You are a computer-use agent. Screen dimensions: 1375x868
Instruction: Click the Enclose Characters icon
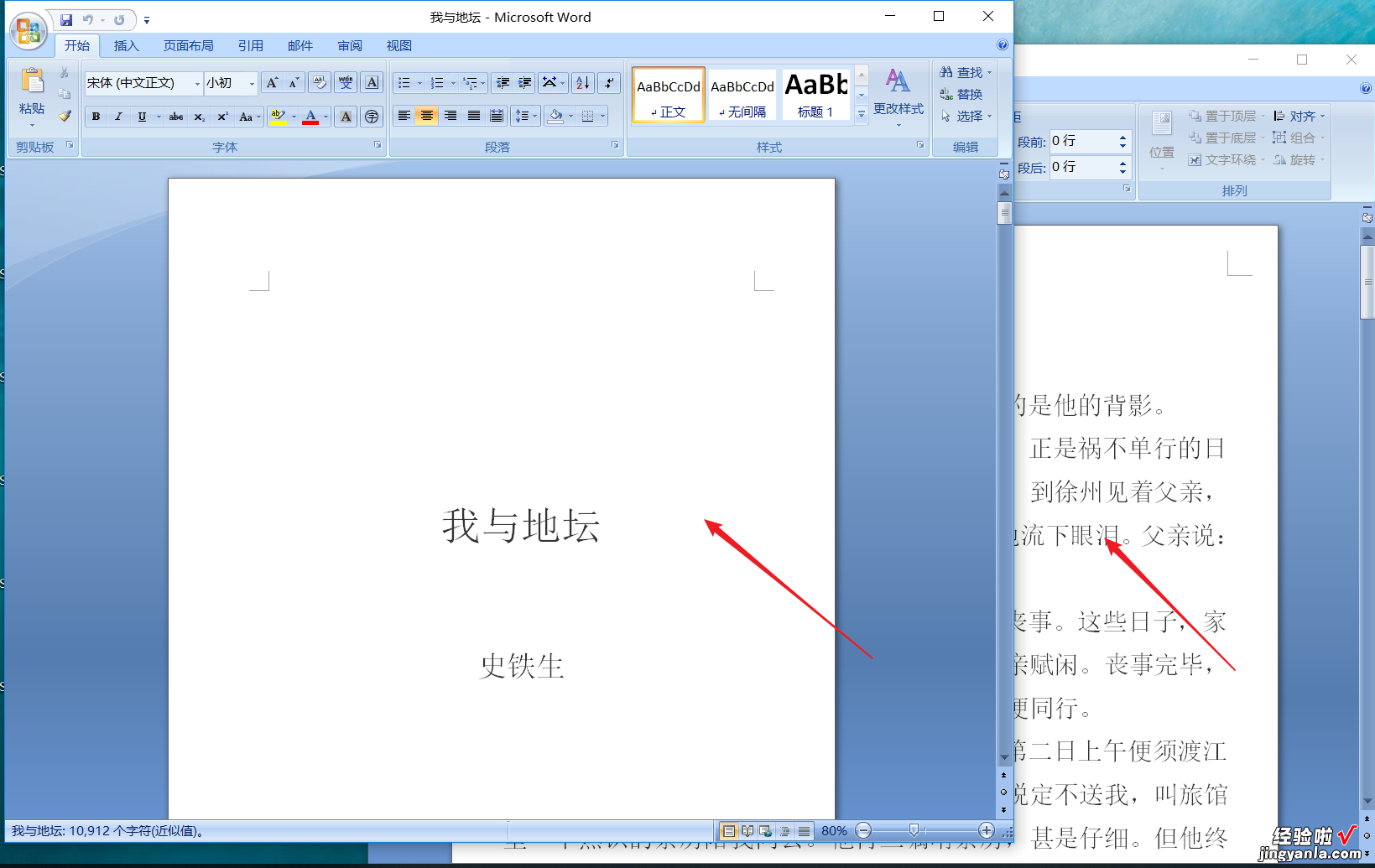pos(372,117)
